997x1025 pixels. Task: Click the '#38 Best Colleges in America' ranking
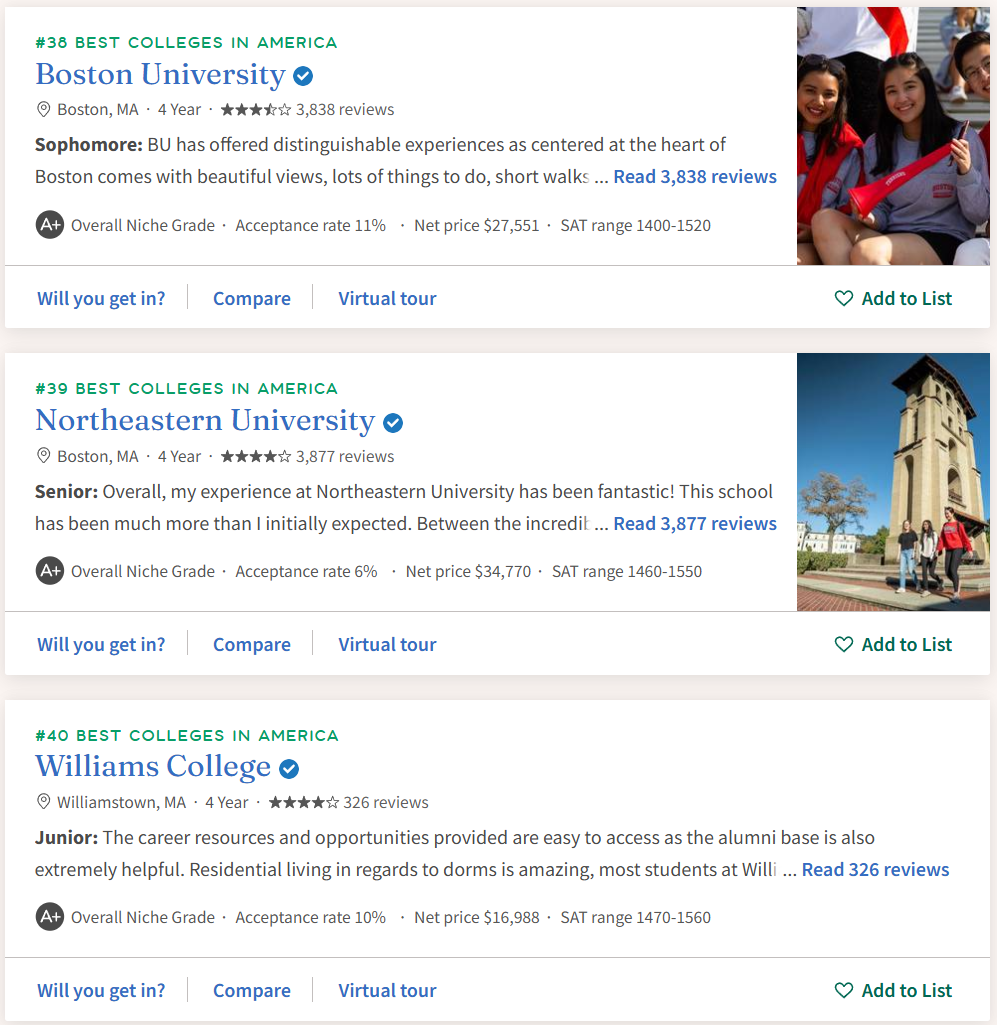[x=186, y=42]
